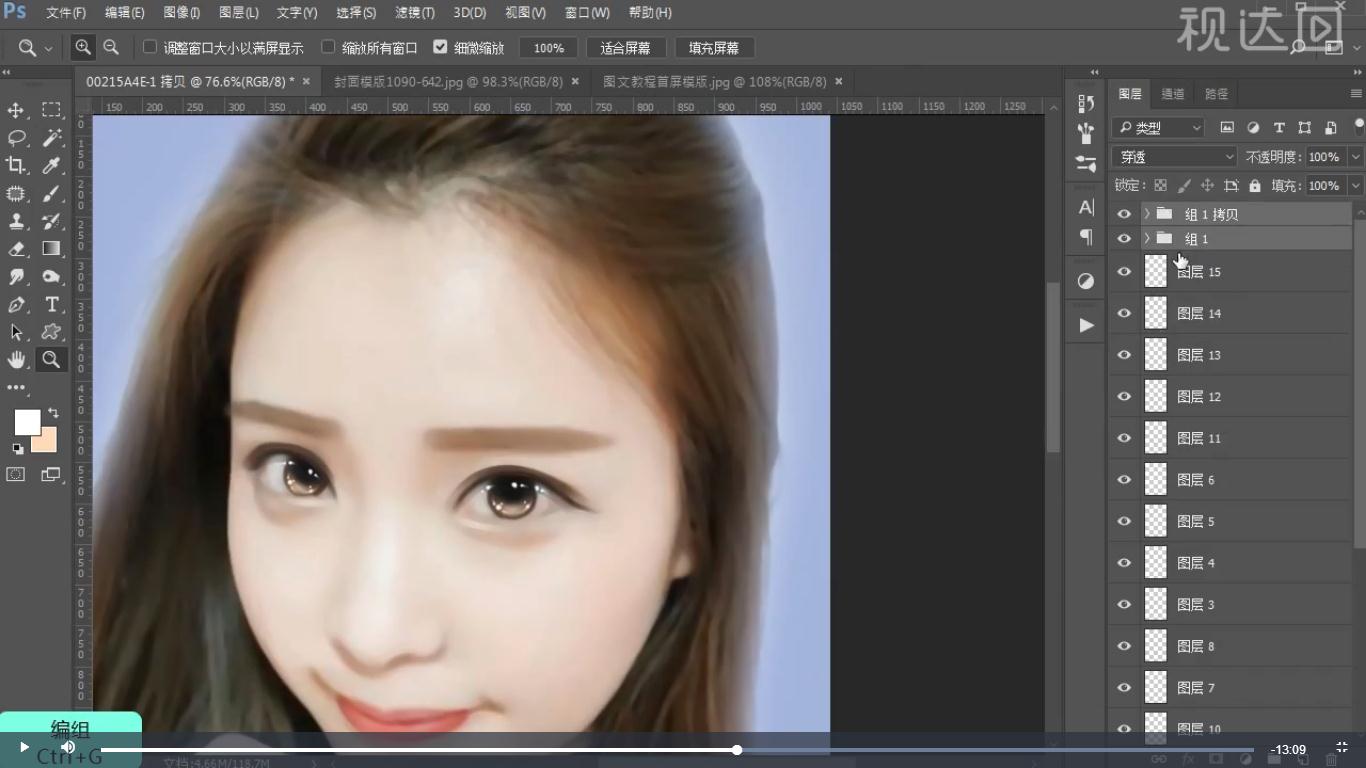1366x768 pixels.
Task: Select the Hand tool
Action: pyautogui.click(x=16, y=360)
